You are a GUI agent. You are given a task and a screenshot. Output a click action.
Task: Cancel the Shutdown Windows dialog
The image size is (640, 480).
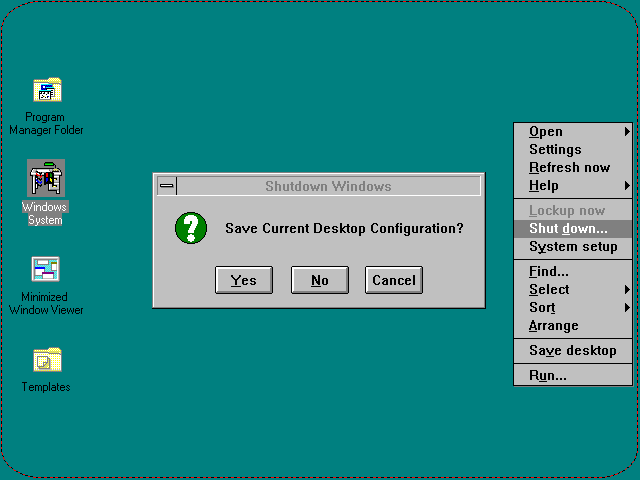[394, 280]
